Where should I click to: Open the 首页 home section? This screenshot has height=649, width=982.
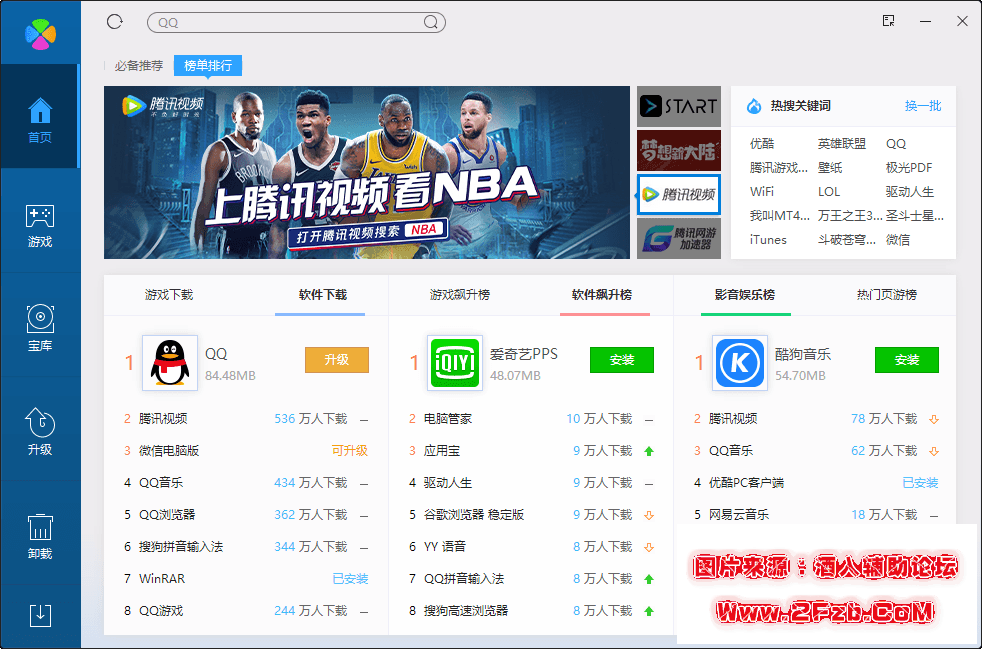(x=40, y=117)
